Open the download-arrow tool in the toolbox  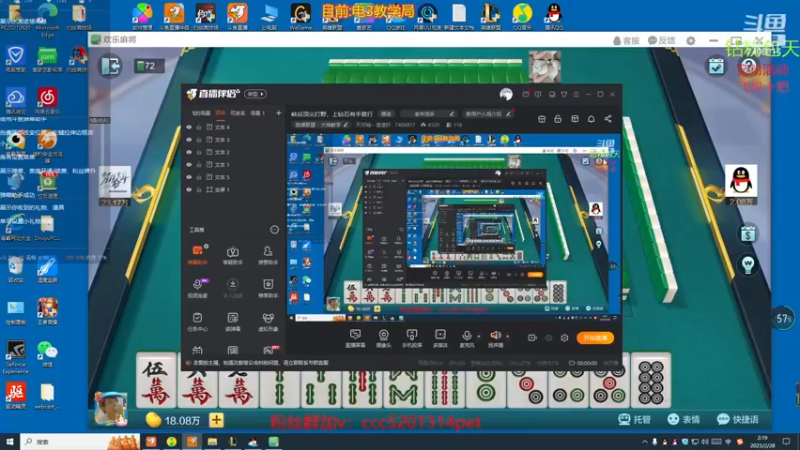233,288
